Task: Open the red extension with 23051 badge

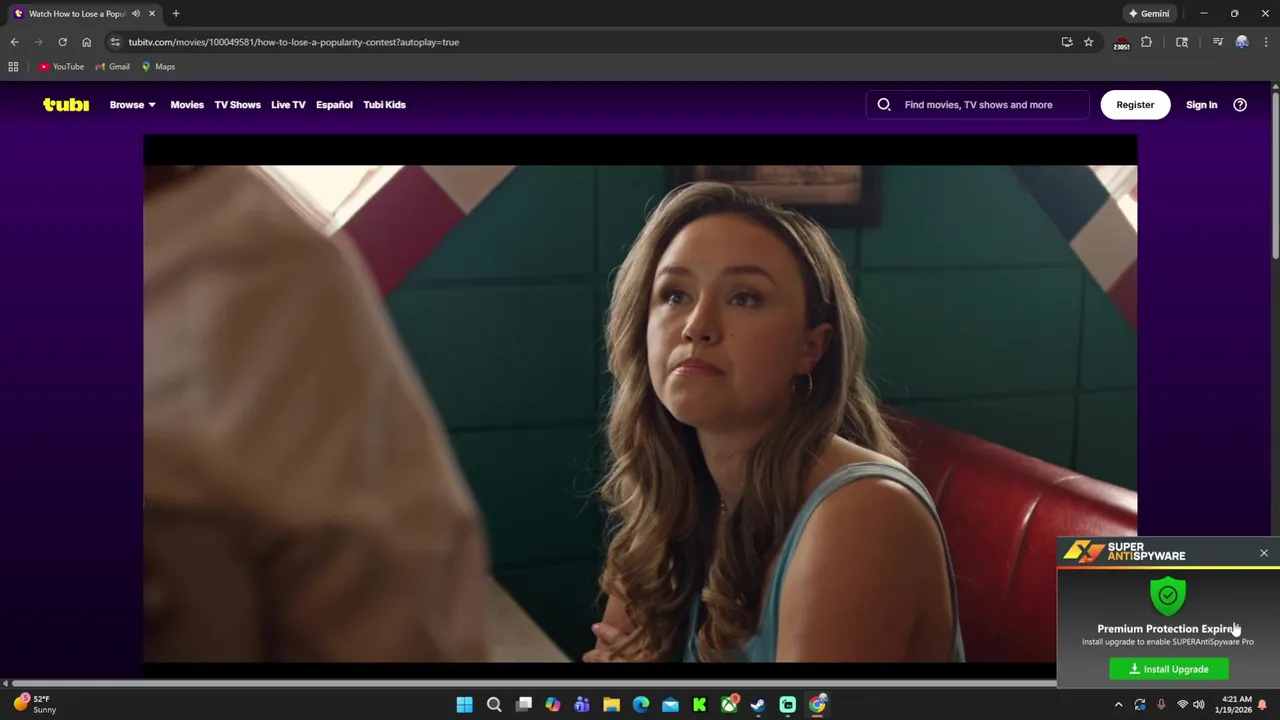Action: (x=1122, y=43)
